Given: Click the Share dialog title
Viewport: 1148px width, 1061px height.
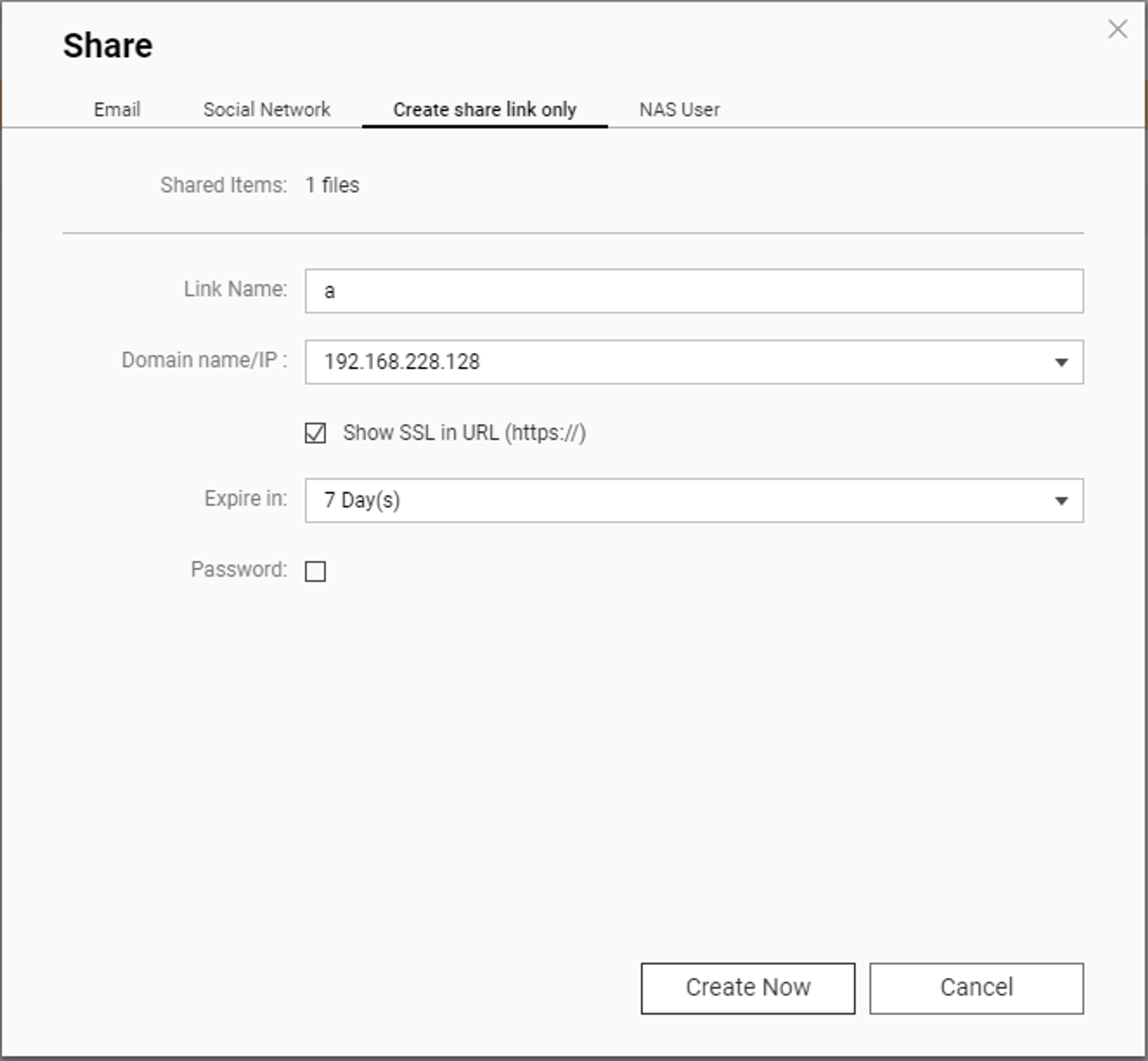Looking at the screenshot, I should point(108,45).
